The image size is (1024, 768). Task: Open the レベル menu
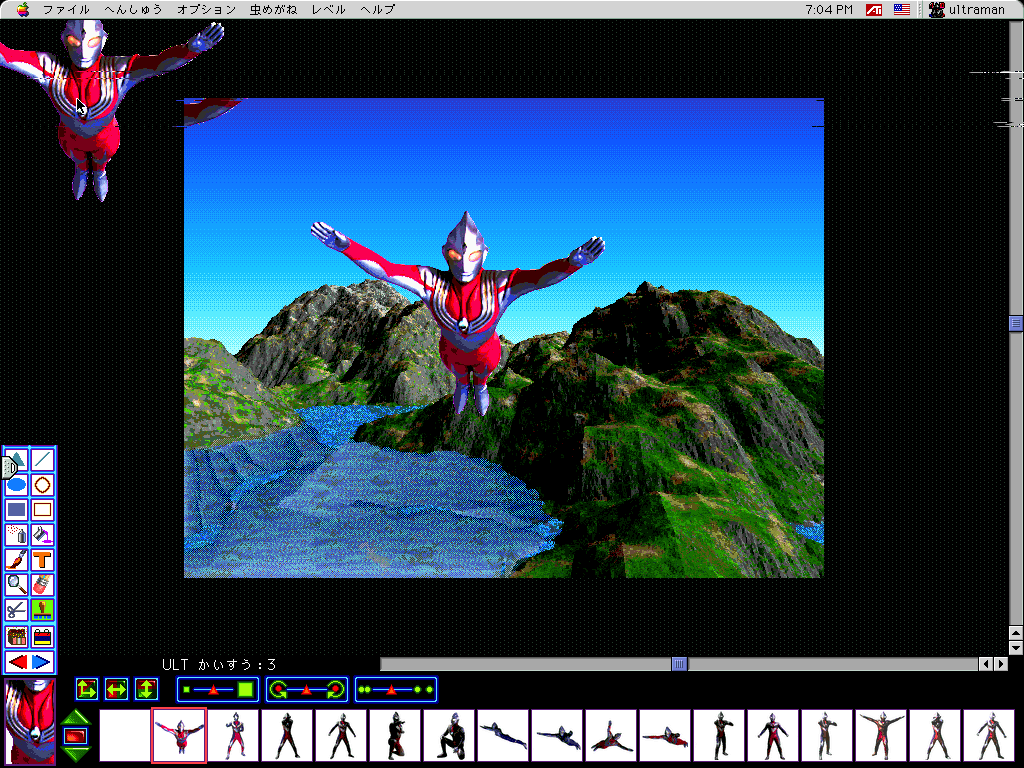[328, 9]
